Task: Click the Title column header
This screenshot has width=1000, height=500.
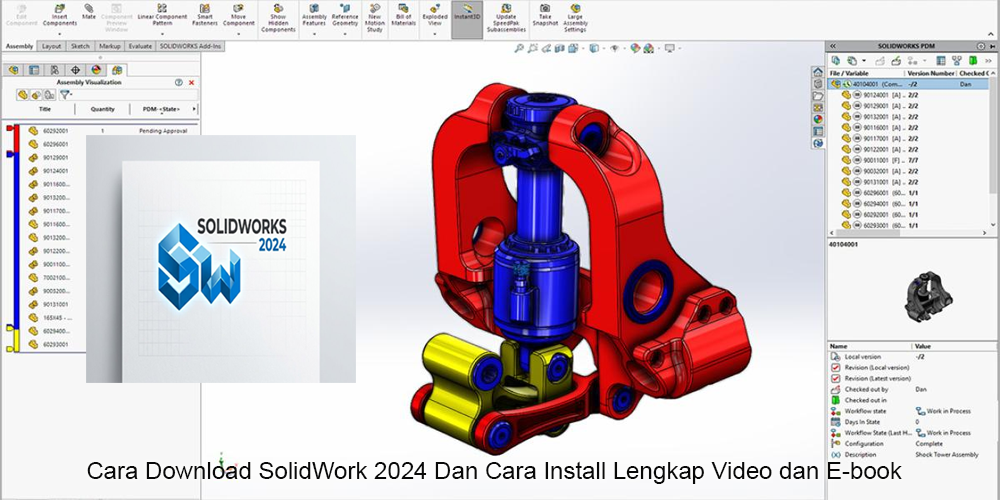Action: [45, 109]
